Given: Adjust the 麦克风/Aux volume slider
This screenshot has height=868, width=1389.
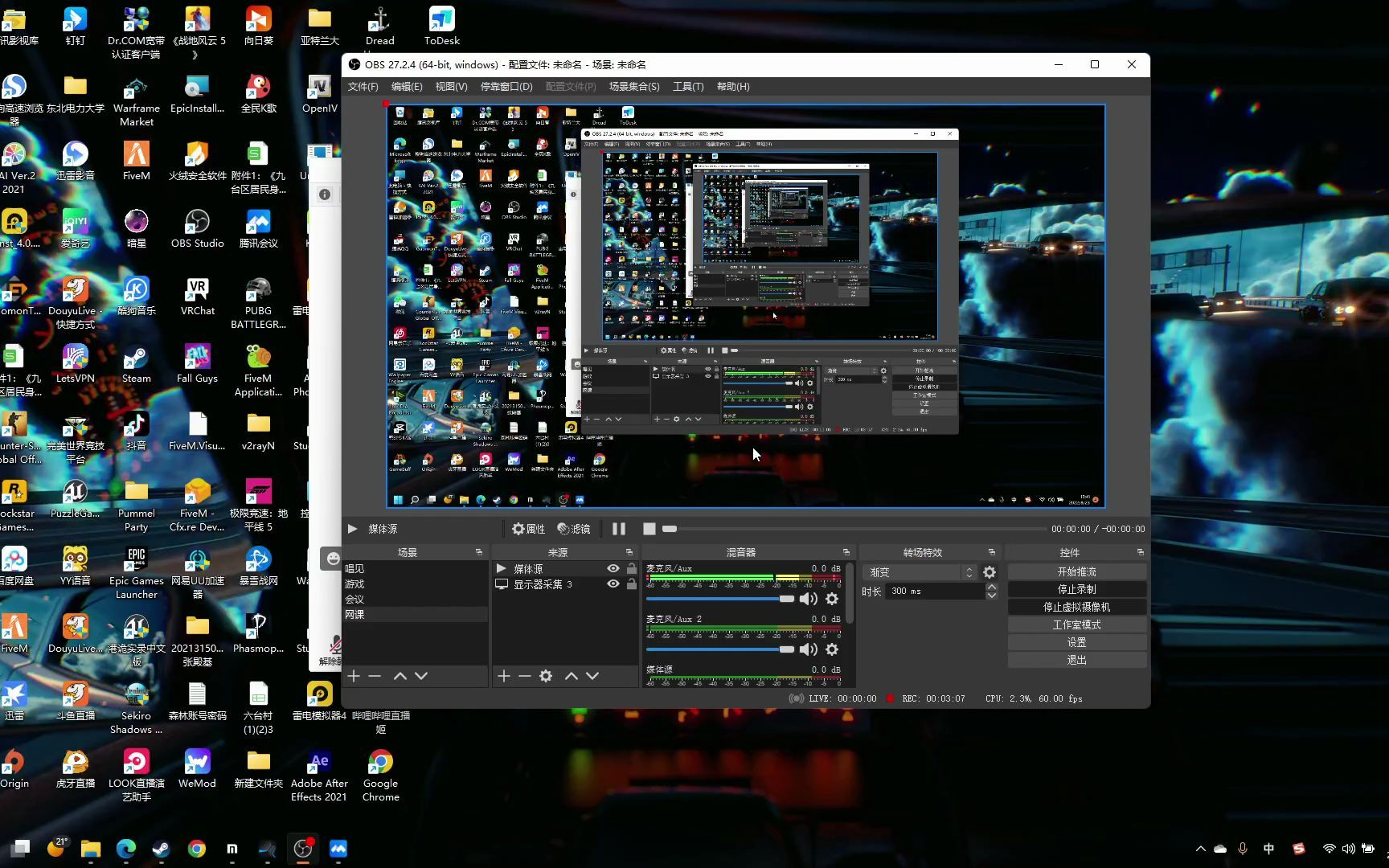Looking at the screenshot, I should coord(720,599).
